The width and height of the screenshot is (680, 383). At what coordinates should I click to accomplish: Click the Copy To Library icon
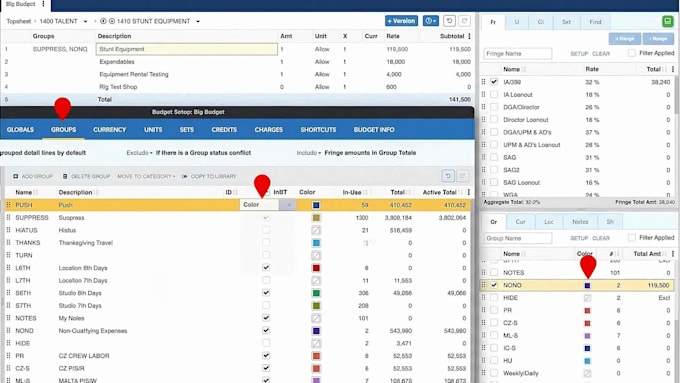185,177
